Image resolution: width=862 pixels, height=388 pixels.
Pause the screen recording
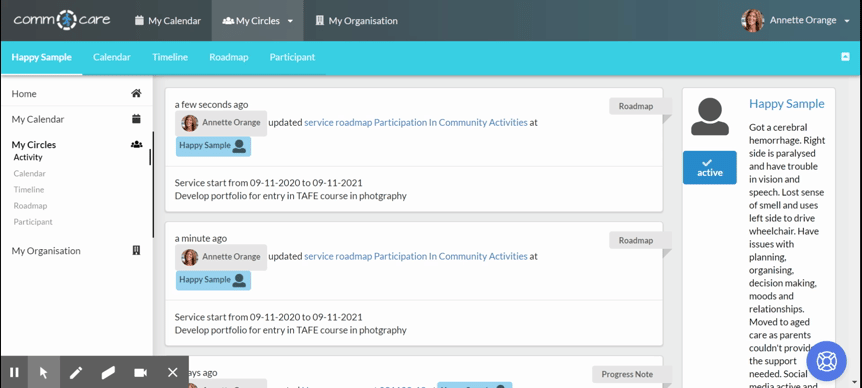[x=14, y=373]
